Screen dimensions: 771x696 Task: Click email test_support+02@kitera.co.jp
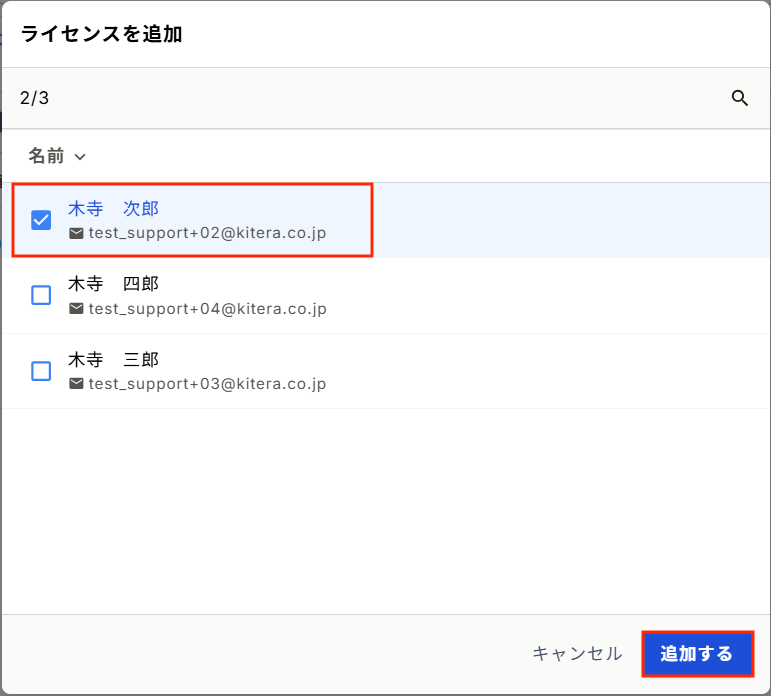pos(207,233)
